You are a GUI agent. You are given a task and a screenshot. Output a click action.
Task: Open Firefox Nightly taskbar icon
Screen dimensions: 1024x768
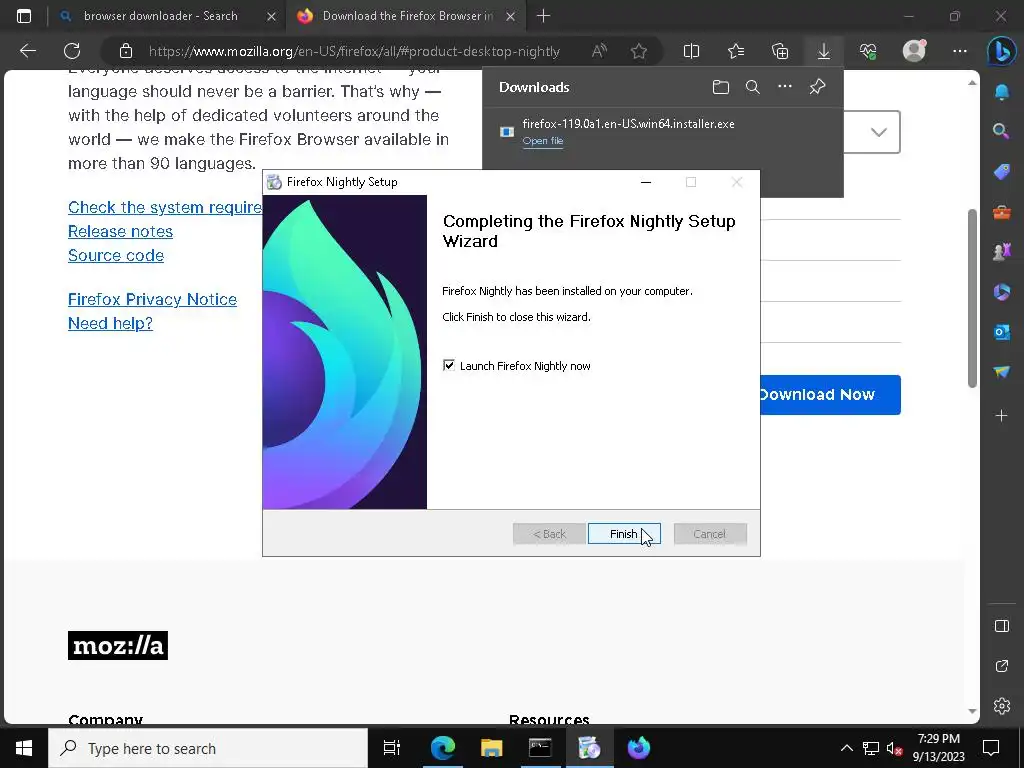tap(638, 748)
